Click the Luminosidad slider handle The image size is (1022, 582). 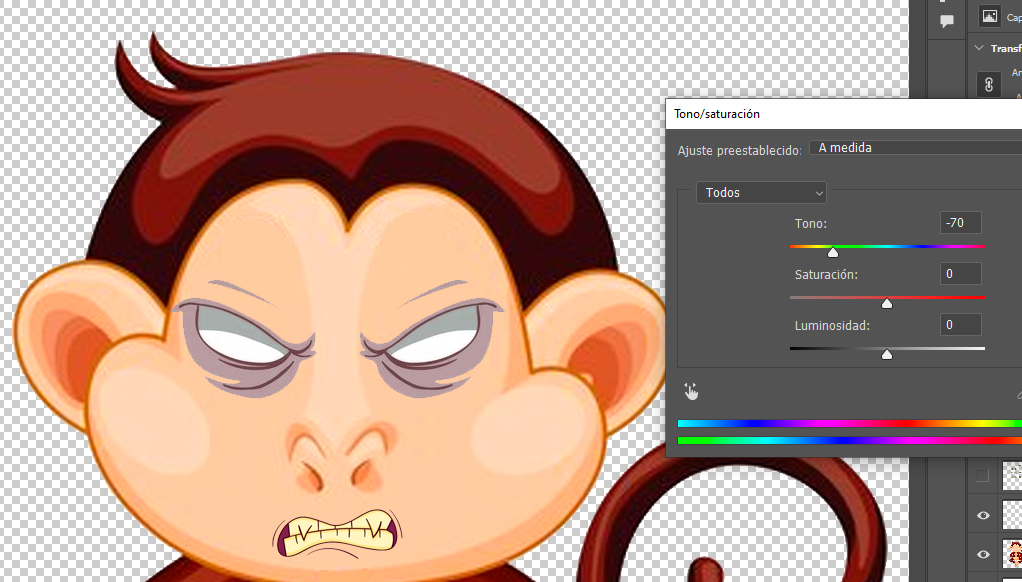coord(886,354)
